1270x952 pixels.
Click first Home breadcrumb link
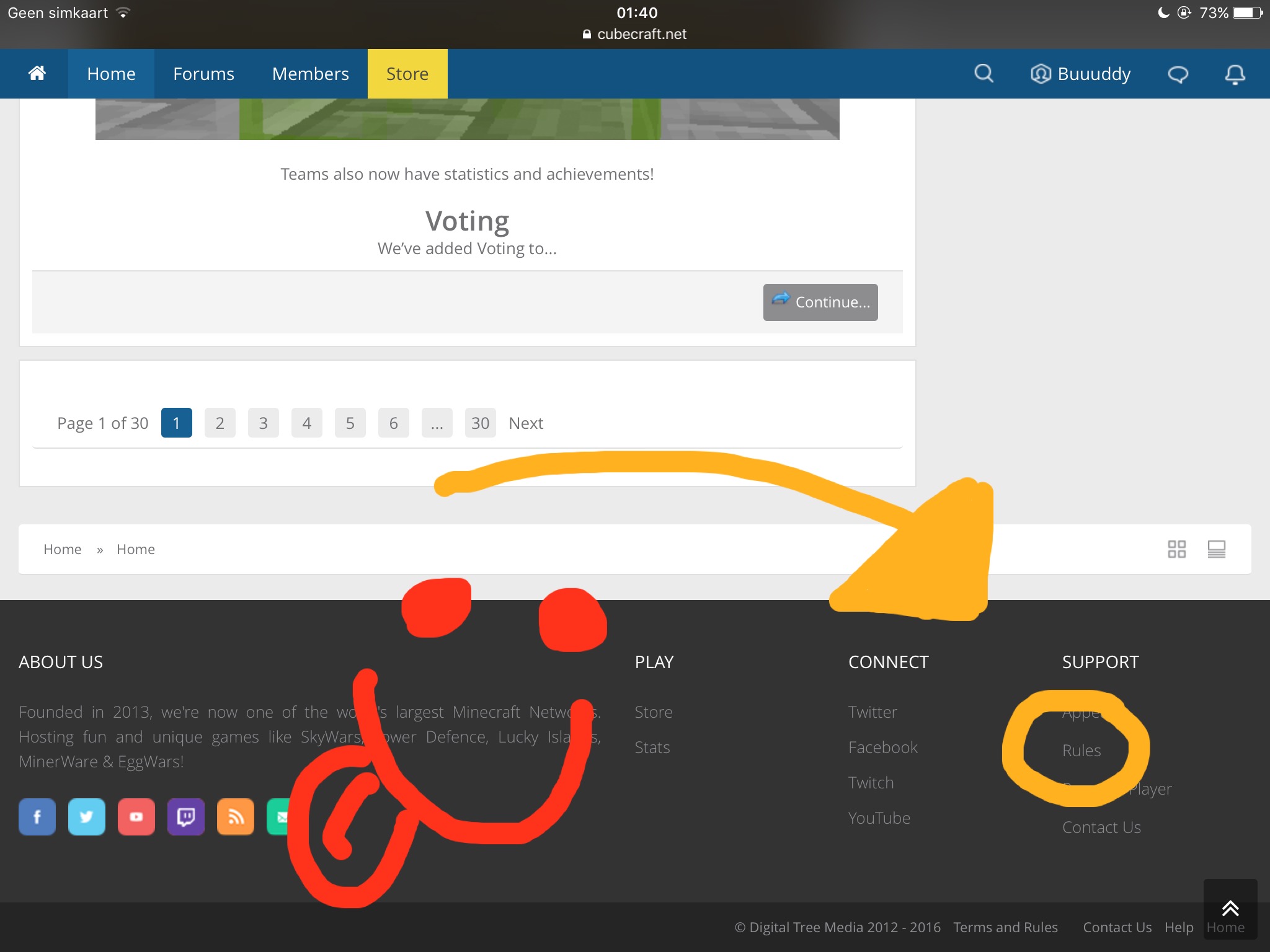63,549
